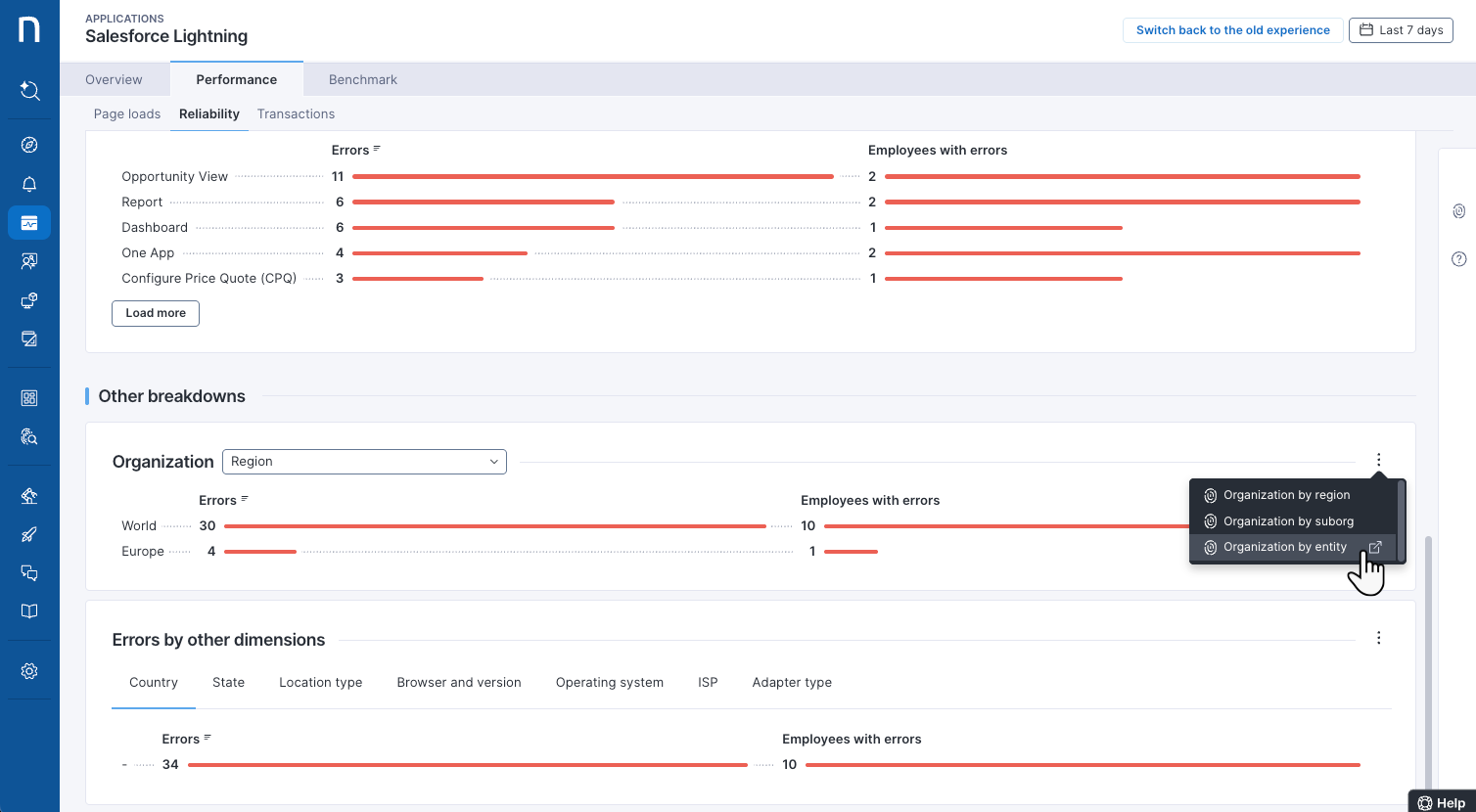Click the page vertical scrollbar thumb
The width and height of the screenshot is (1476, 812).
[x=1426, y=665]
